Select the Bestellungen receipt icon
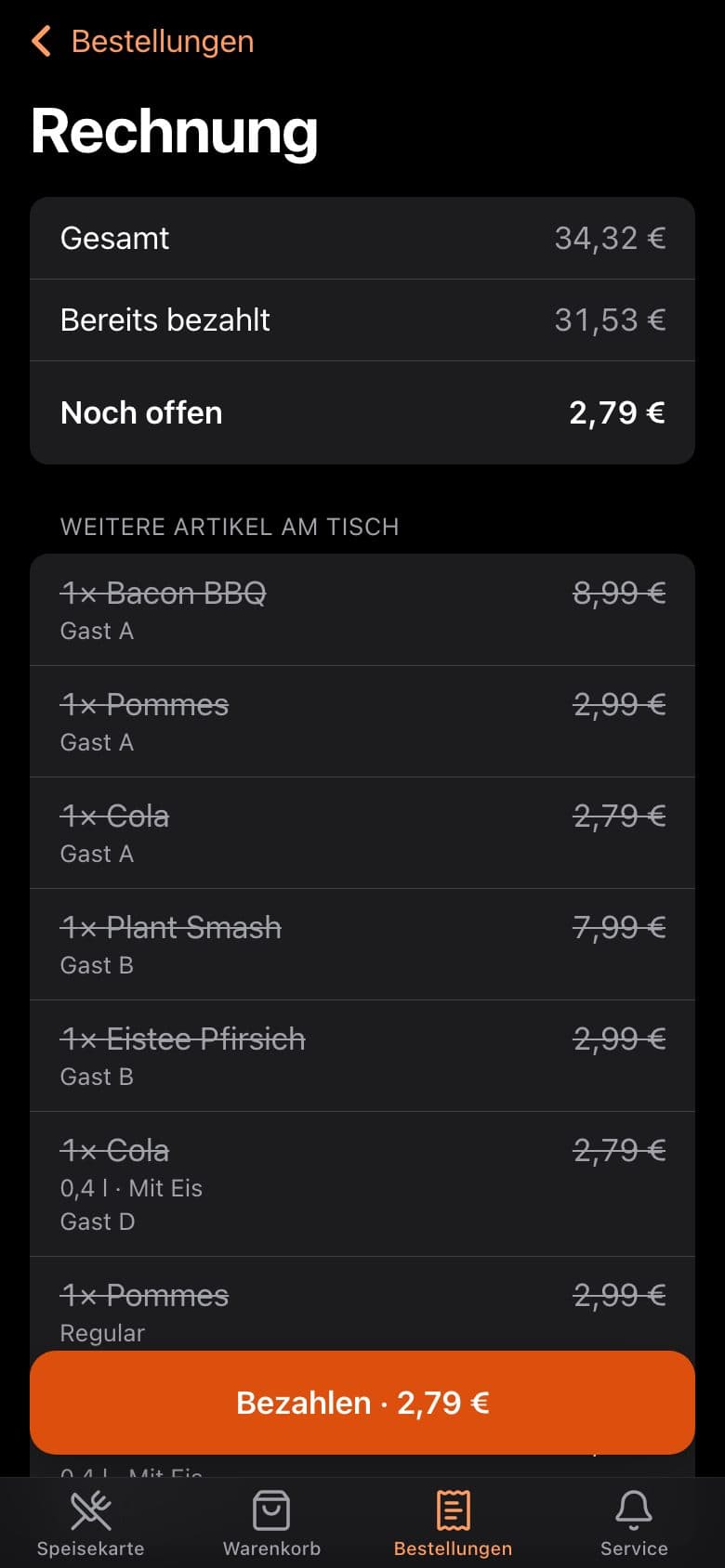 click(453, 1510)
